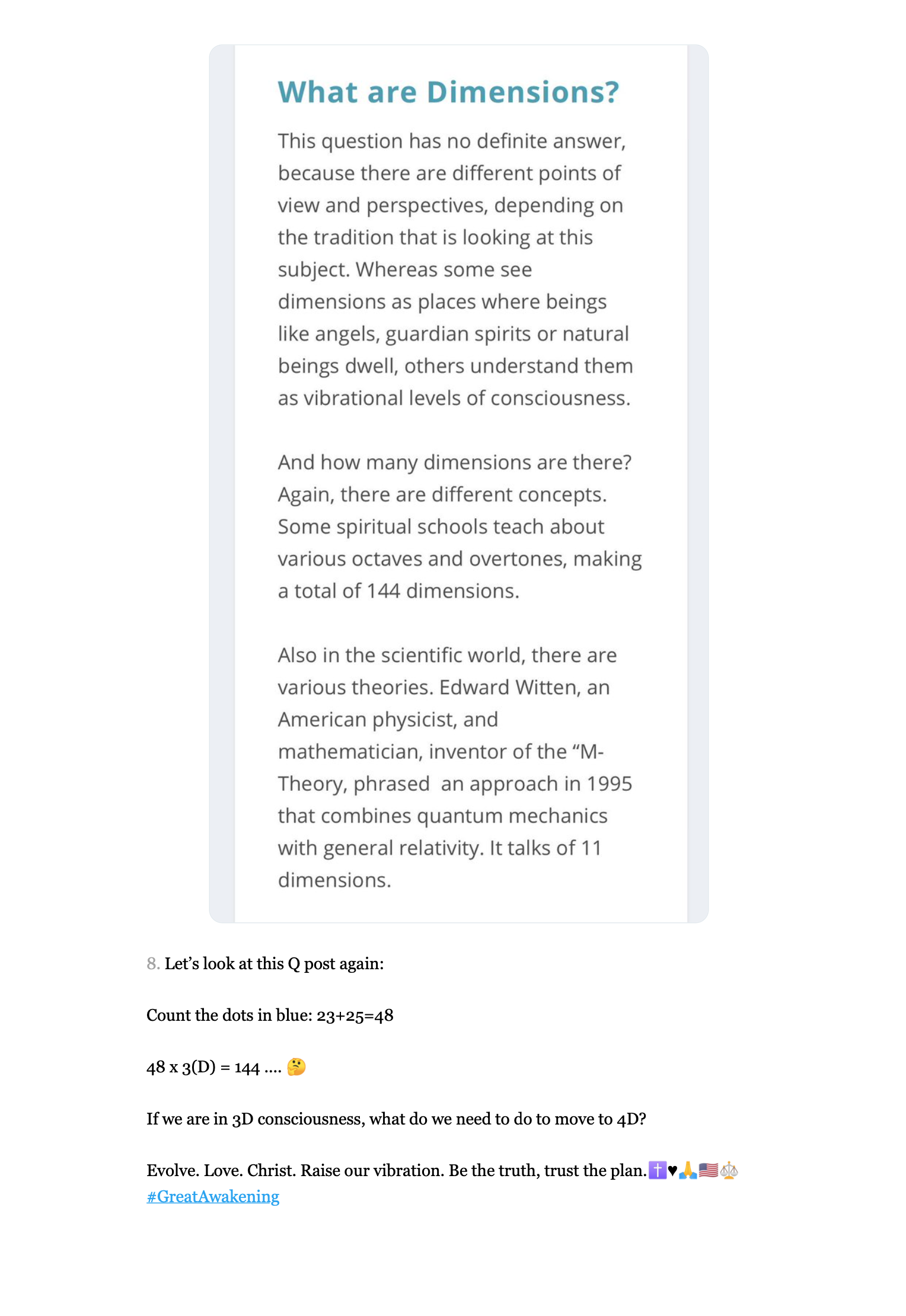Click the 'And how many dimensions are there?' text
Viewport: 906px width, 1316px height.
[x=454, y=462]
